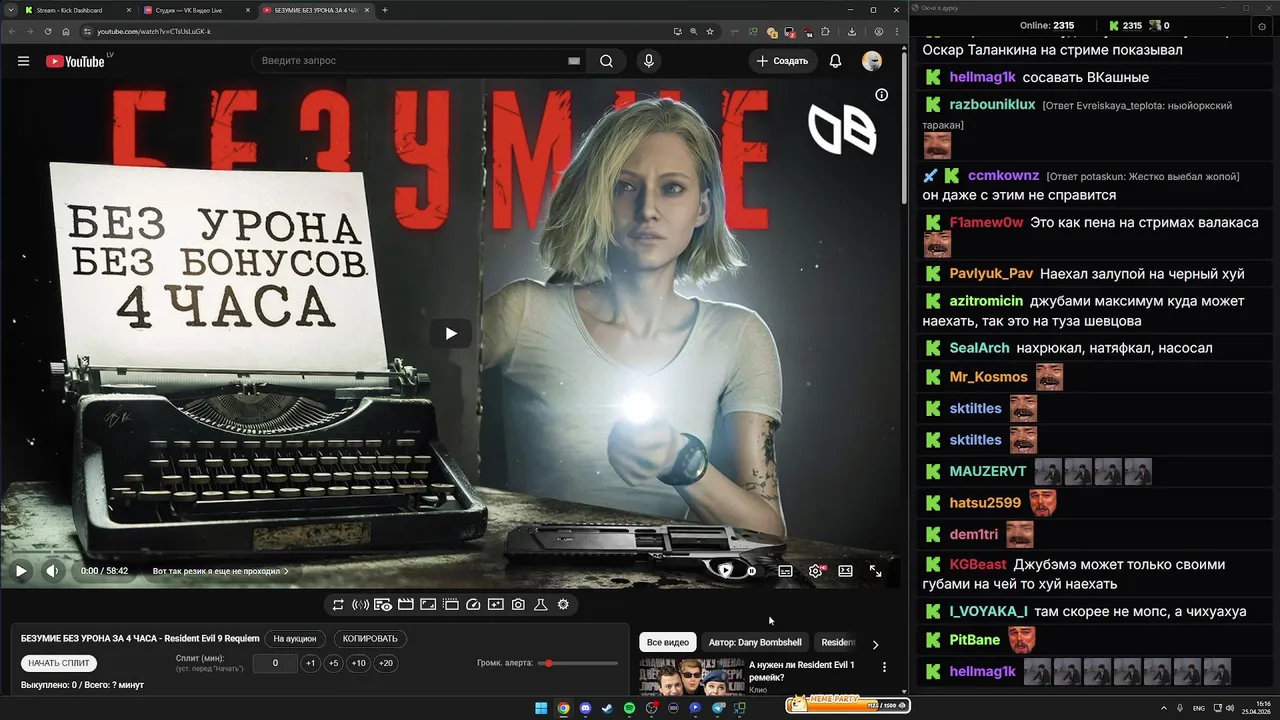Toggle subtitles in the video player

[x=785, y=571]
